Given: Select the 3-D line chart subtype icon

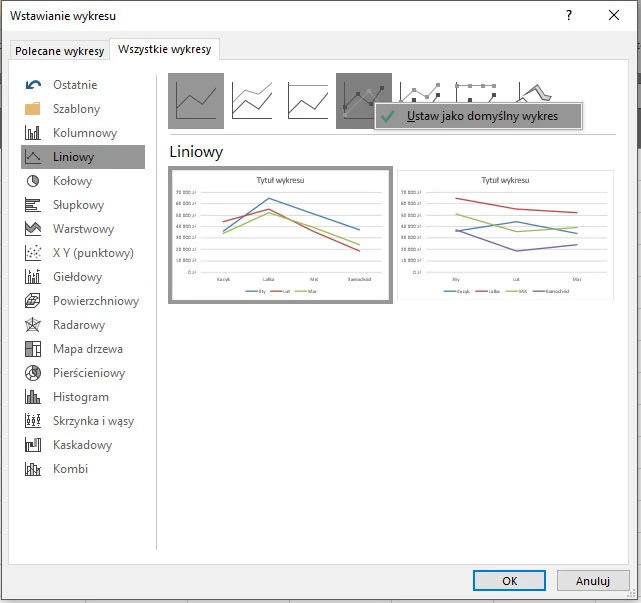Looking at the screenshot, I should (x=534, y=92).
